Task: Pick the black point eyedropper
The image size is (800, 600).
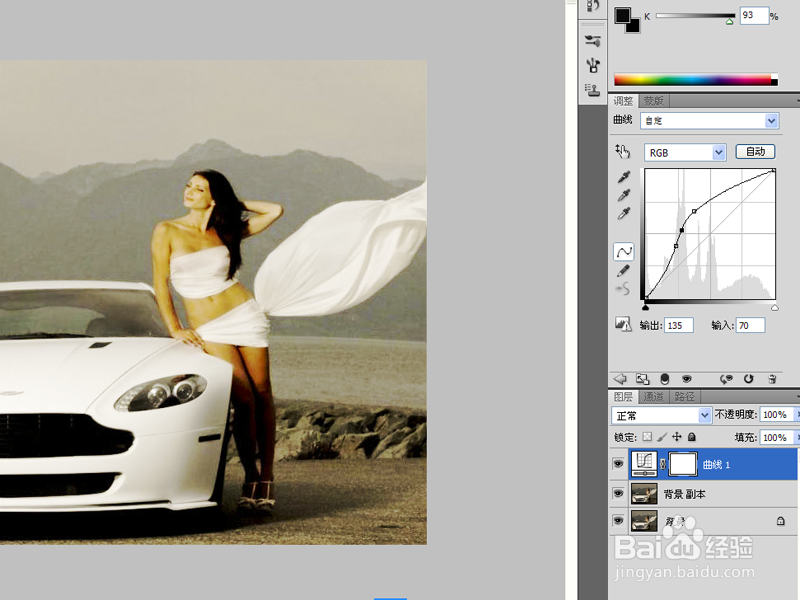Action: pos(623,177)
